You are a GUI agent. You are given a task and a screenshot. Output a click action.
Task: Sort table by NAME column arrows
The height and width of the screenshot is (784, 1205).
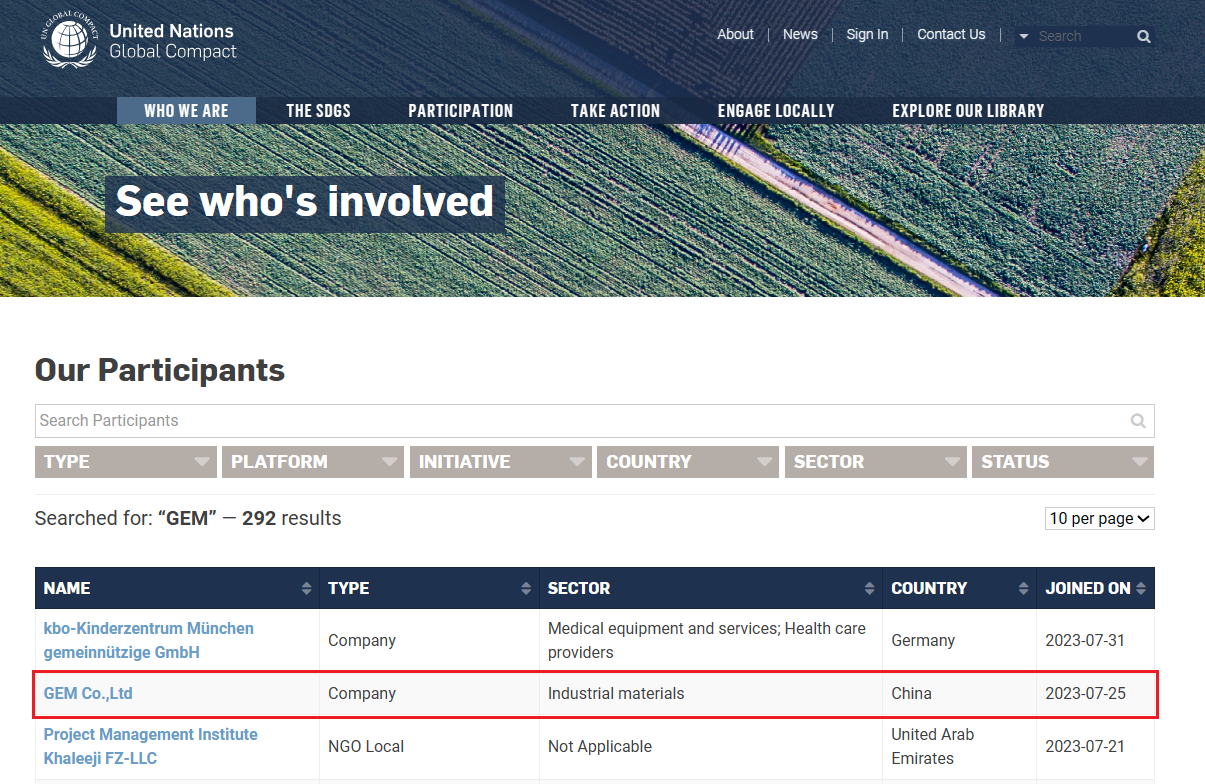pos(306,589)
